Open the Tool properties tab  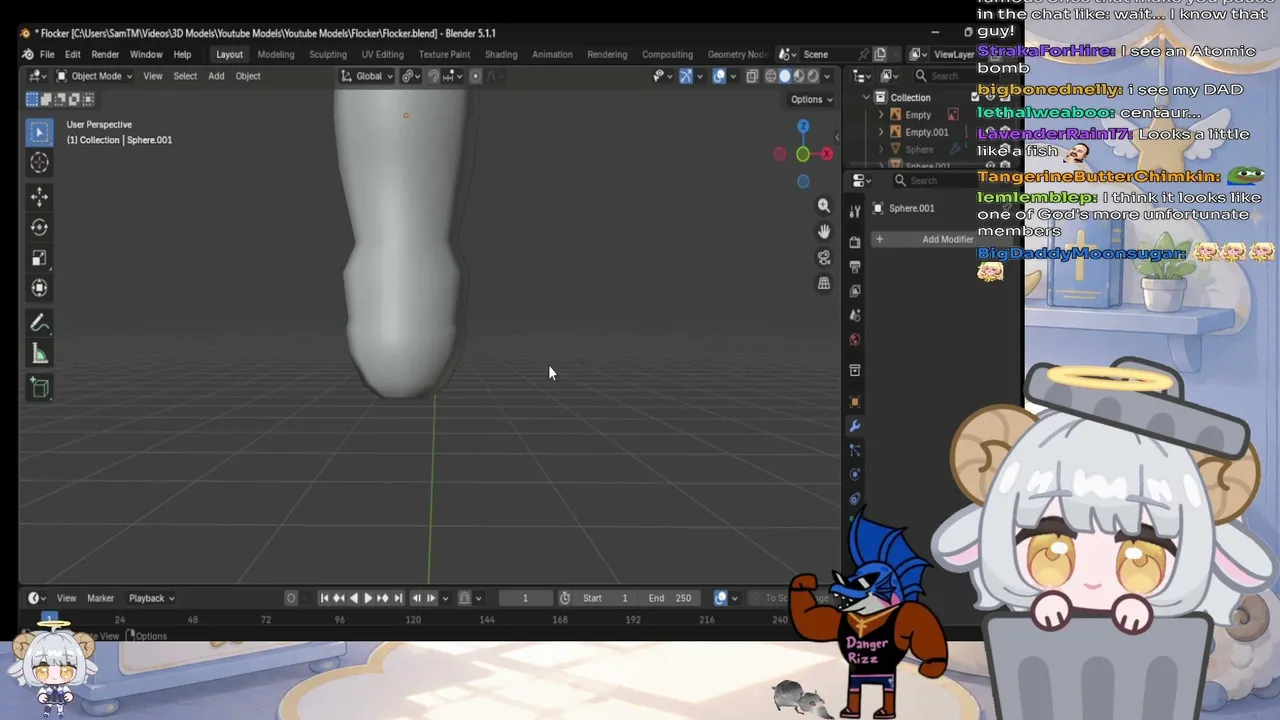855,211
